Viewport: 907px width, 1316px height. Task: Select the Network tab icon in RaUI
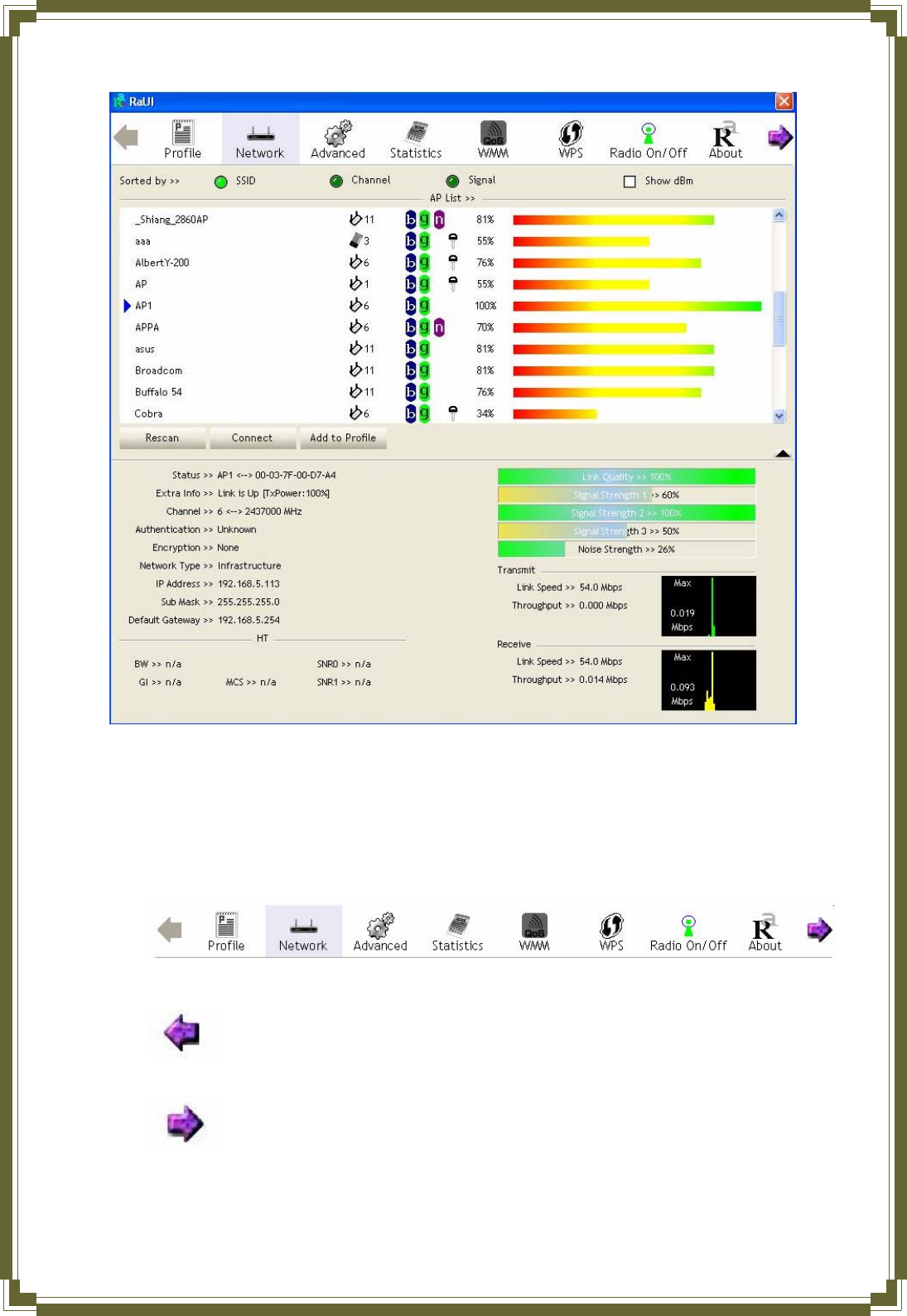[x=260, y=139]
